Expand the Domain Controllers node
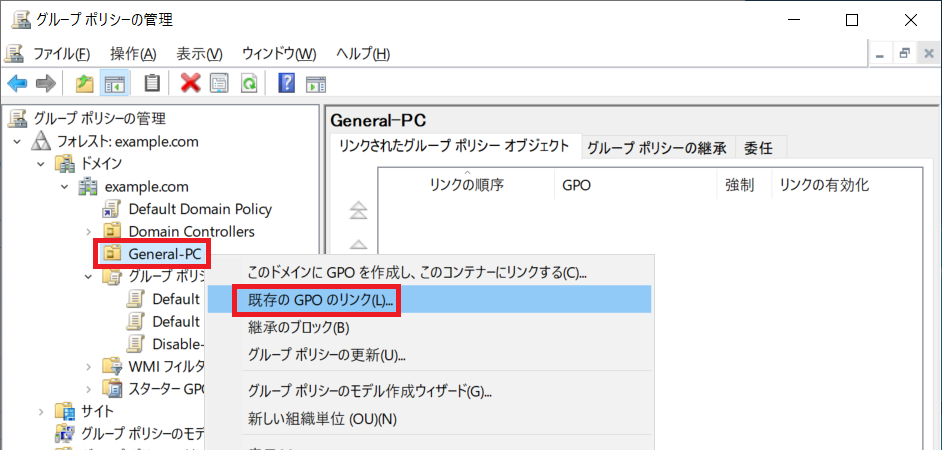 (89, 232)
